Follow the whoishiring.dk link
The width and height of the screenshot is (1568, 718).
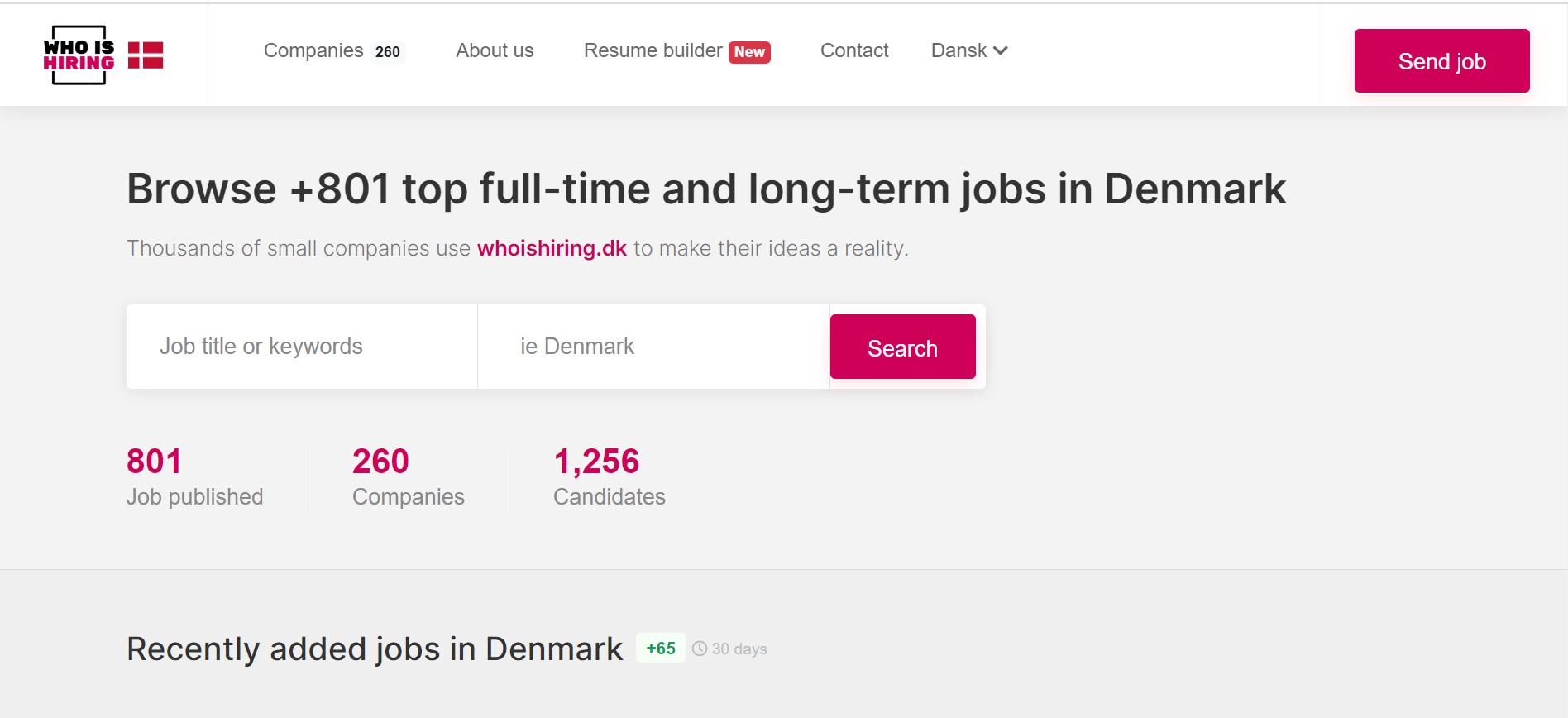552,248
